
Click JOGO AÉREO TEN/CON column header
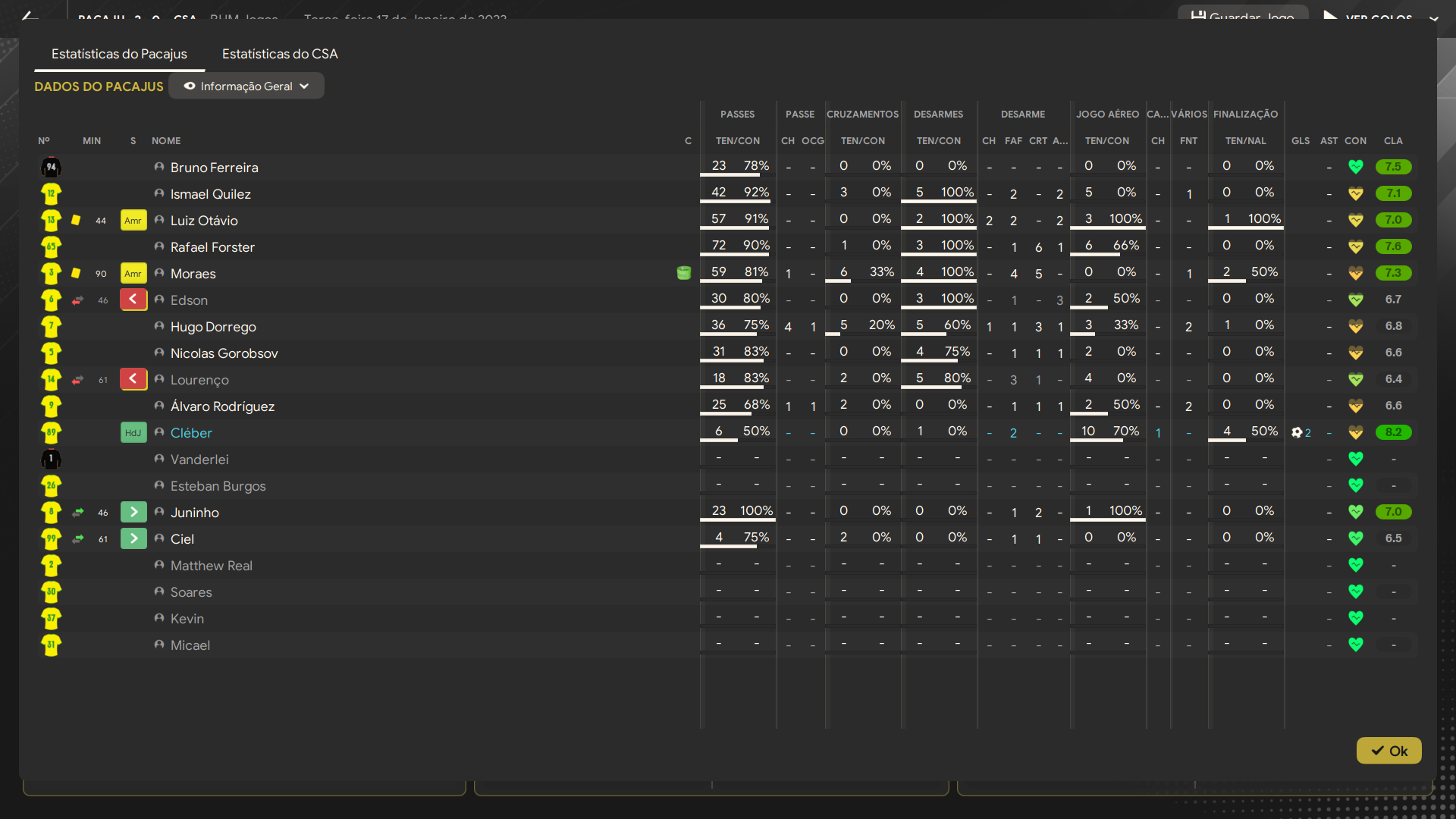(1107, 141)
